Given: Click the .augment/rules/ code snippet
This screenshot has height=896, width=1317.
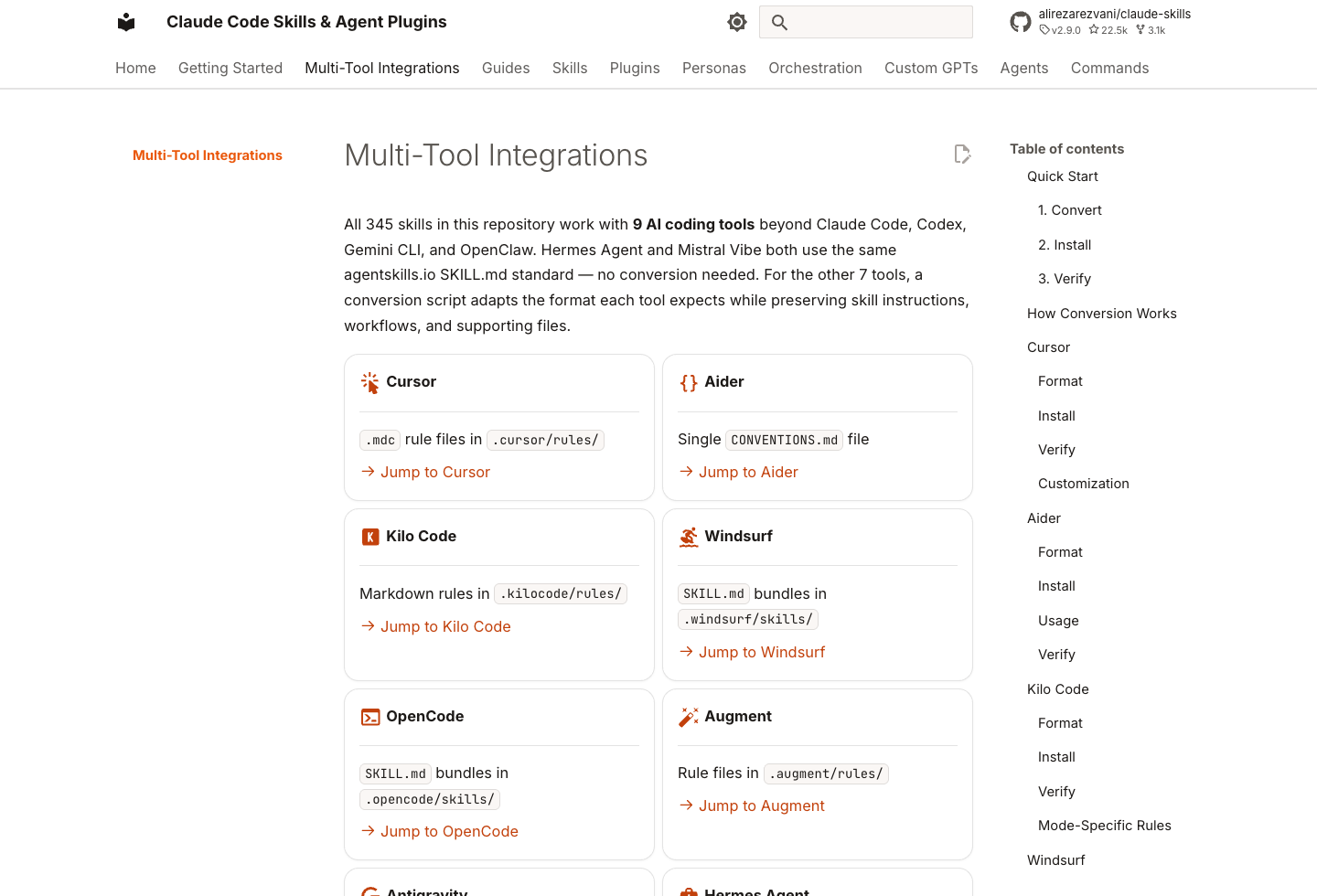Looking at the screenshot, I should [x=826, y=773].
